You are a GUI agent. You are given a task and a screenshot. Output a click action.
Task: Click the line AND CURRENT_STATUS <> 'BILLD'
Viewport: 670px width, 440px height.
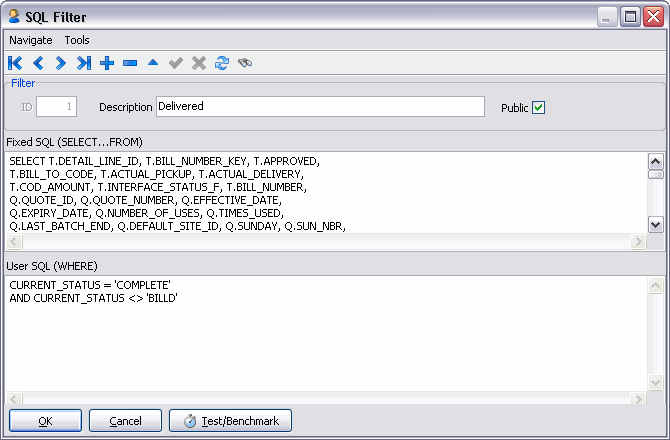[93, 298]
